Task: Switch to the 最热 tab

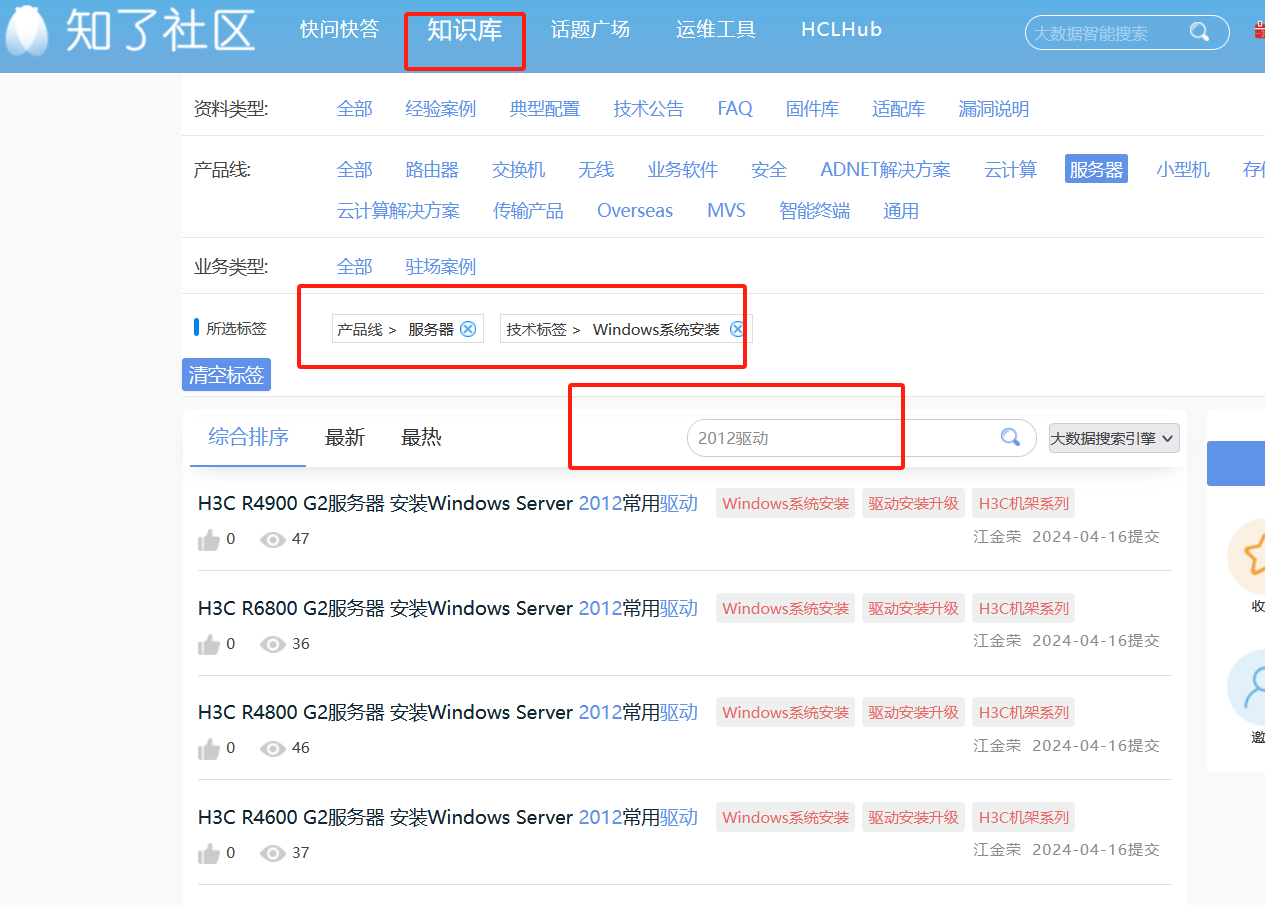Action: [x=421, y=437]
